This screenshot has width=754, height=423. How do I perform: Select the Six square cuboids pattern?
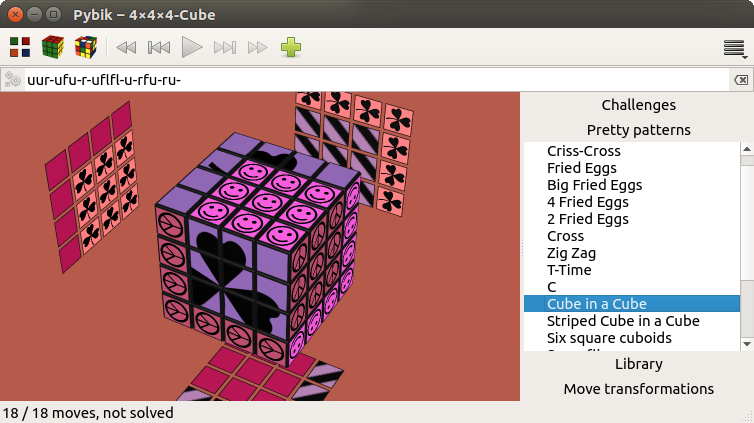click(632, 338)
